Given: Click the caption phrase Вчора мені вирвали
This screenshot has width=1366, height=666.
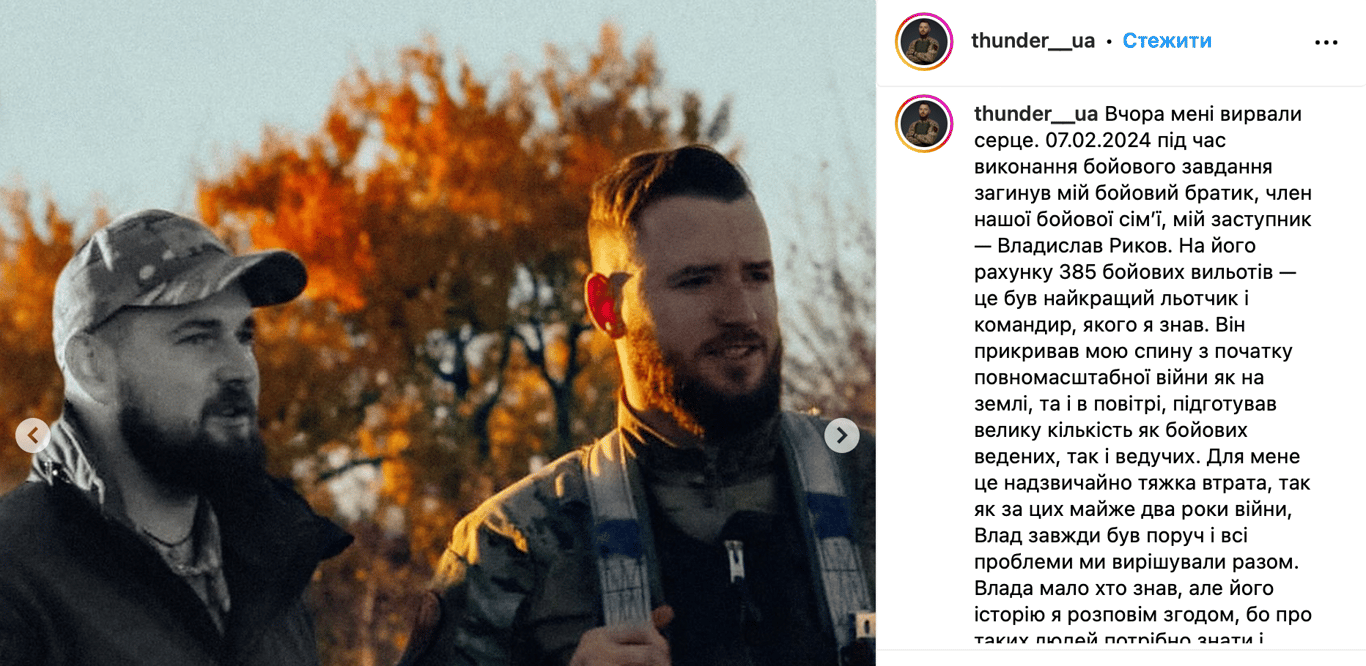Looking at the screenshot, I should tap(1203, 114).
